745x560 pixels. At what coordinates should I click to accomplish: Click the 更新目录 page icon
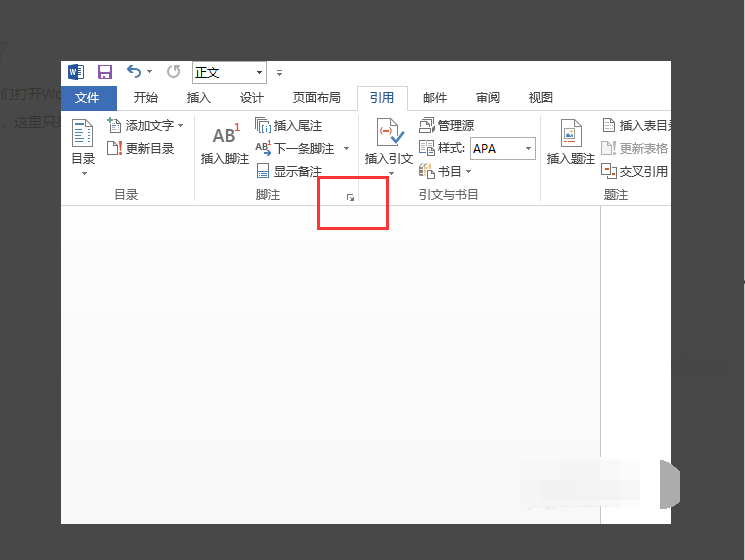point(115,148)
